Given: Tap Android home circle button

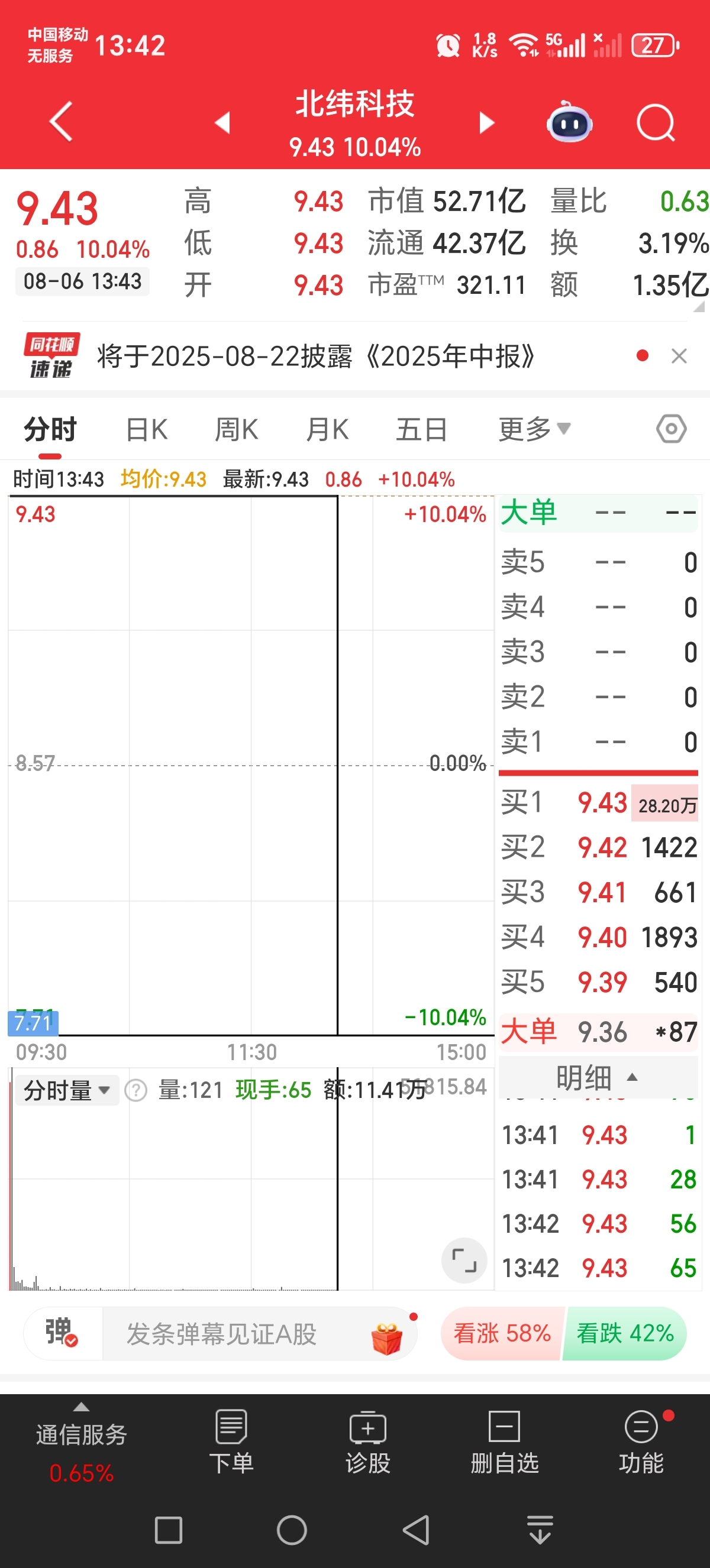Looking at the screenshot, I should pyautogui.click(x=292, y=1530).
